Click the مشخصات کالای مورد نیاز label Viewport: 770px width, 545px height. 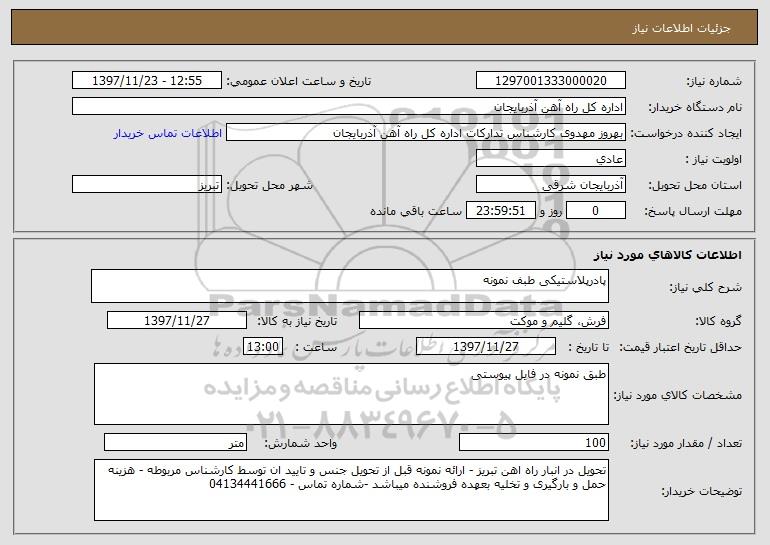coord(678,396)
